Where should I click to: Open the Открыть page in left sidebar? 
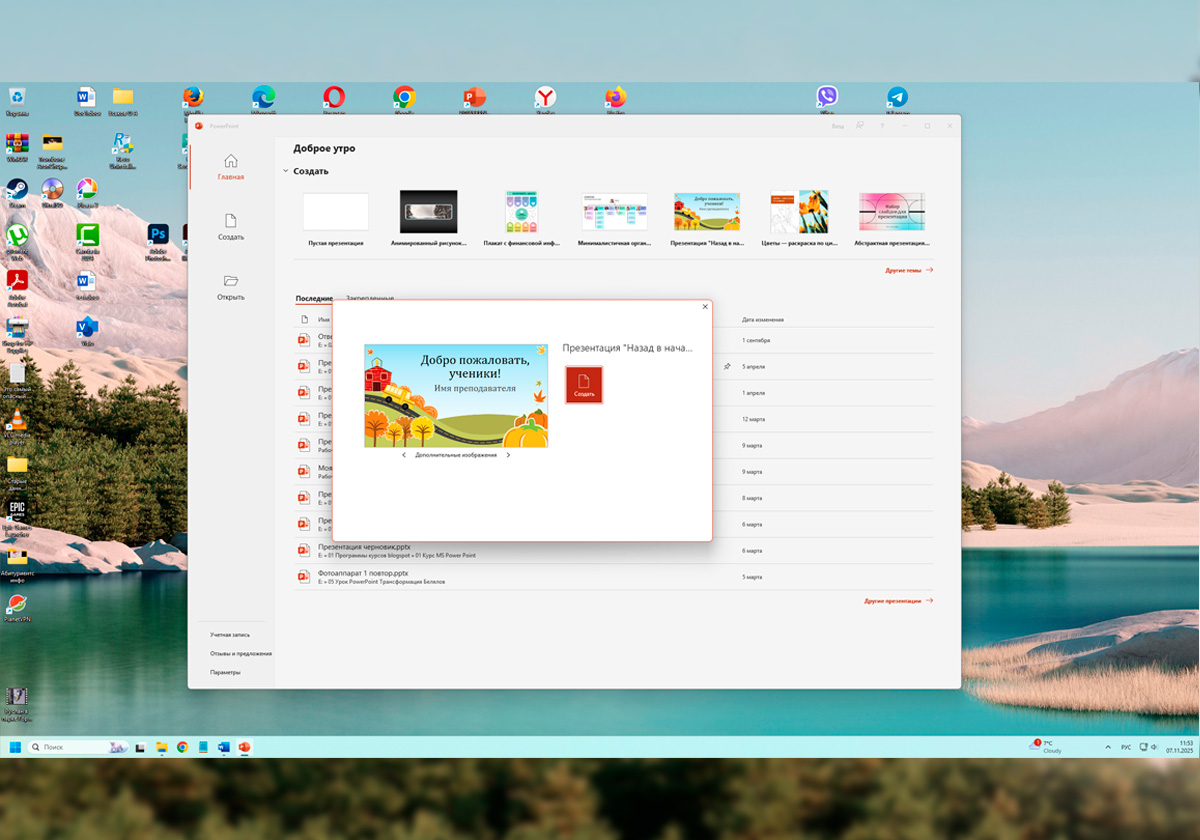click(x=231, y=287)
